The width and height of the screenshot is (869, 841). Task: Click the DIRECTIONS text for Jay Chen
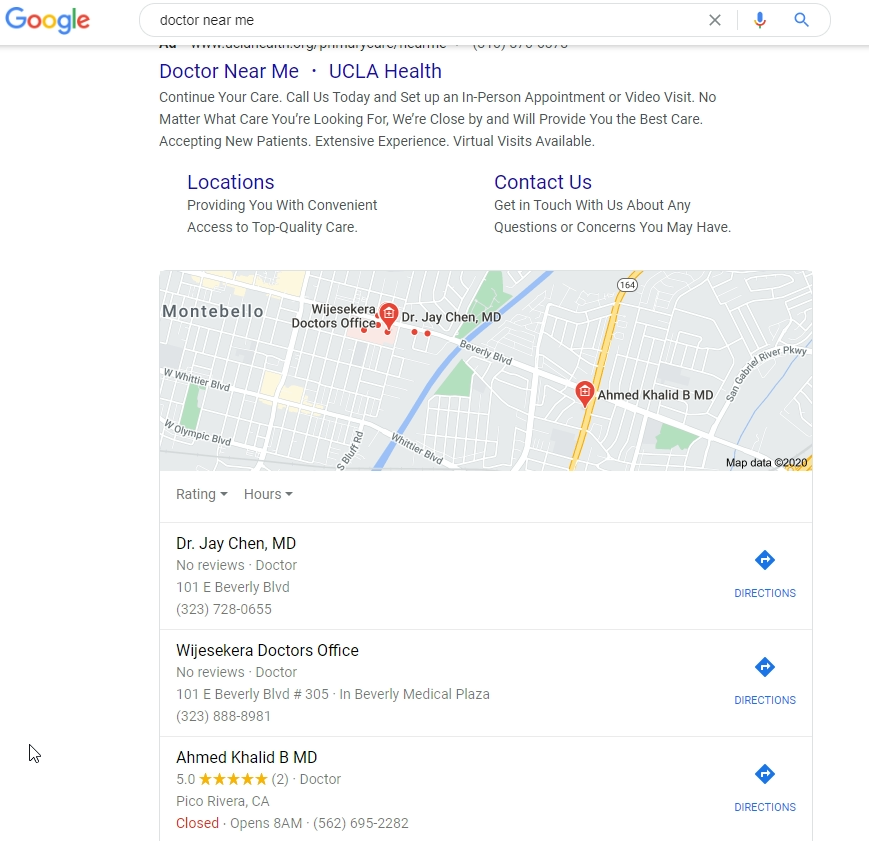(x=765, y=593)
